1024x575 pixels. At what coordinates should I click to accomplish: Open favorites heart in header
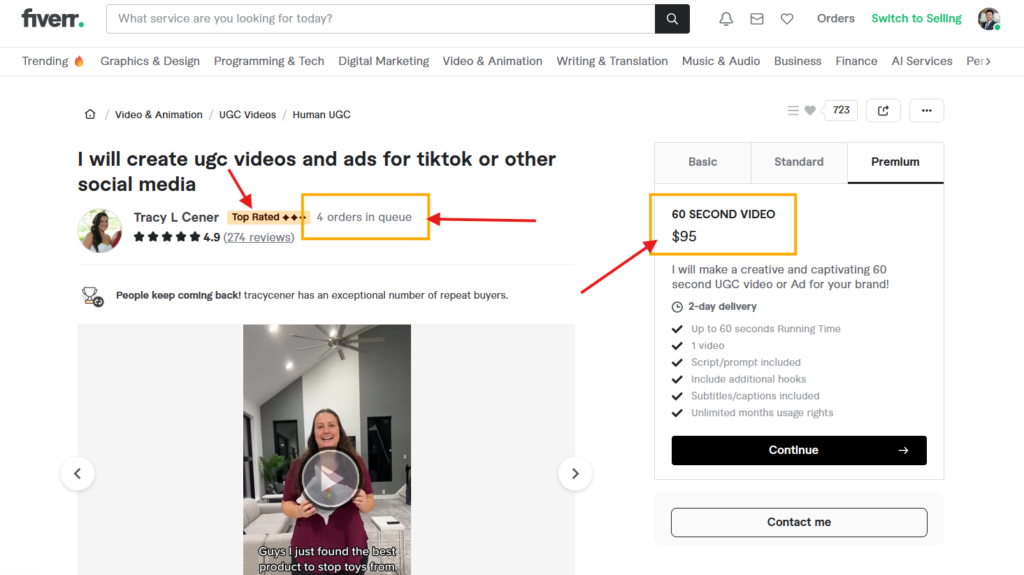(787, 19)
